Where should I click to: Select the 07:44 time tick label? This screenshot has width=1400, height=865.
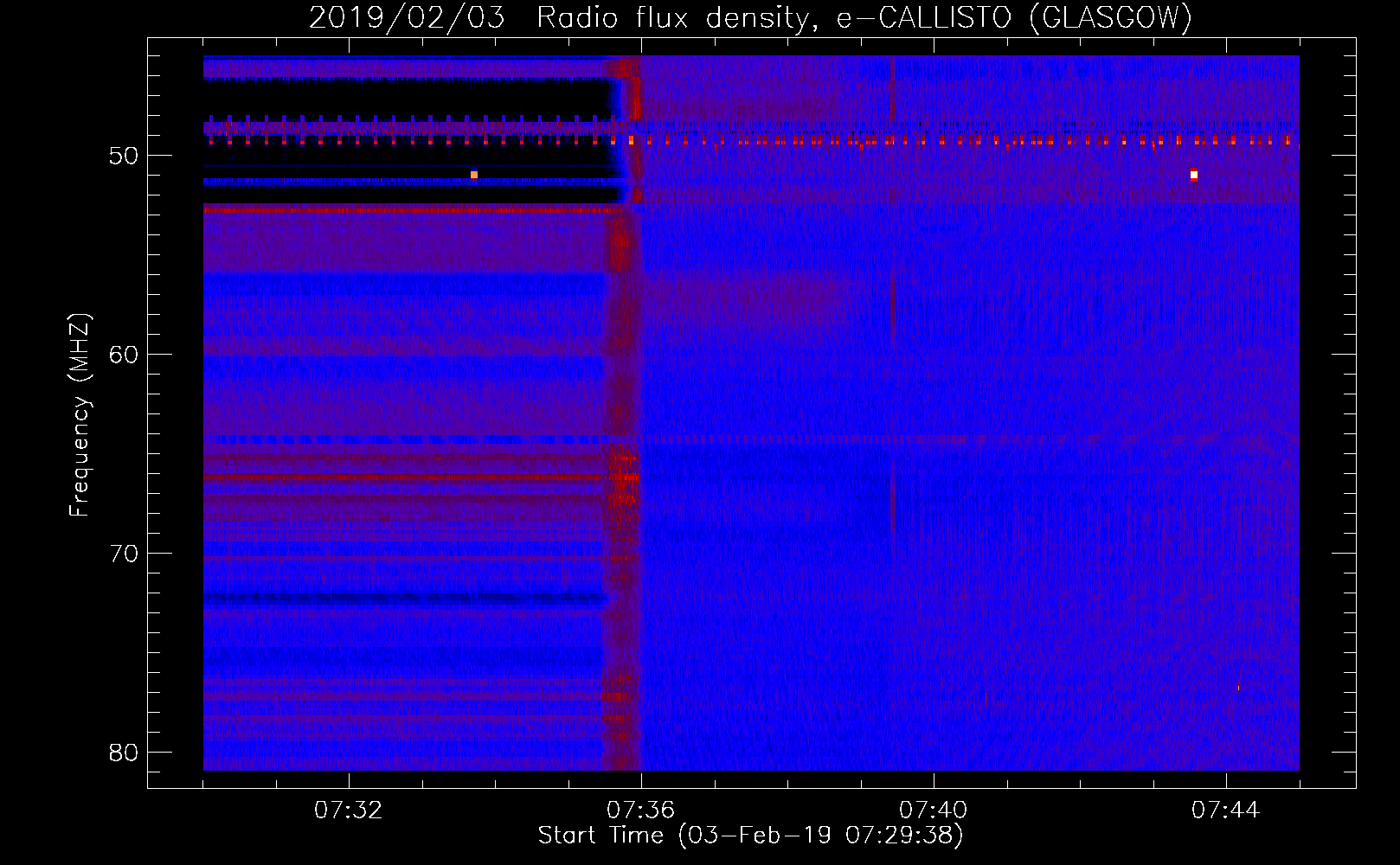tap(1225, 811)
